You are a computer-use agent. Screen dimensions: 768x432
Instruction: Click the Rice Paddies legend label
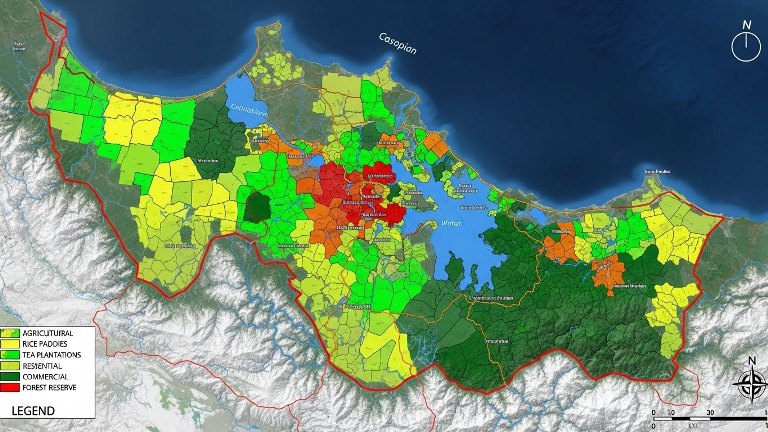46,344
